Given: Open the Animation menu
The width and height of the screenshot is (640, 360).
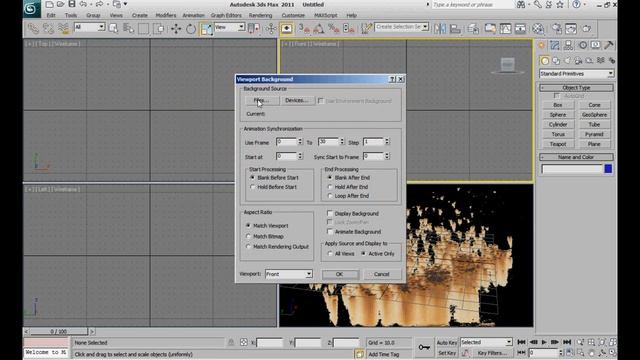Looking at the screenshot, I should pos(193,16).
